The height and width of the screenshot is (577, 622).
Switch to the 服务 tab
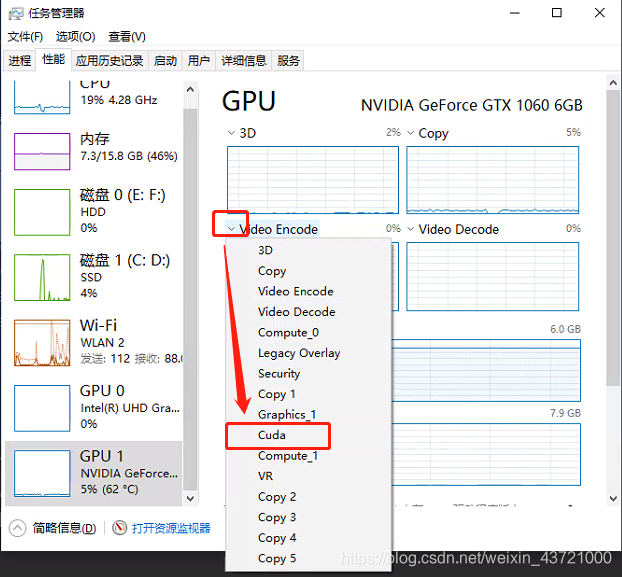coord(288,61)
